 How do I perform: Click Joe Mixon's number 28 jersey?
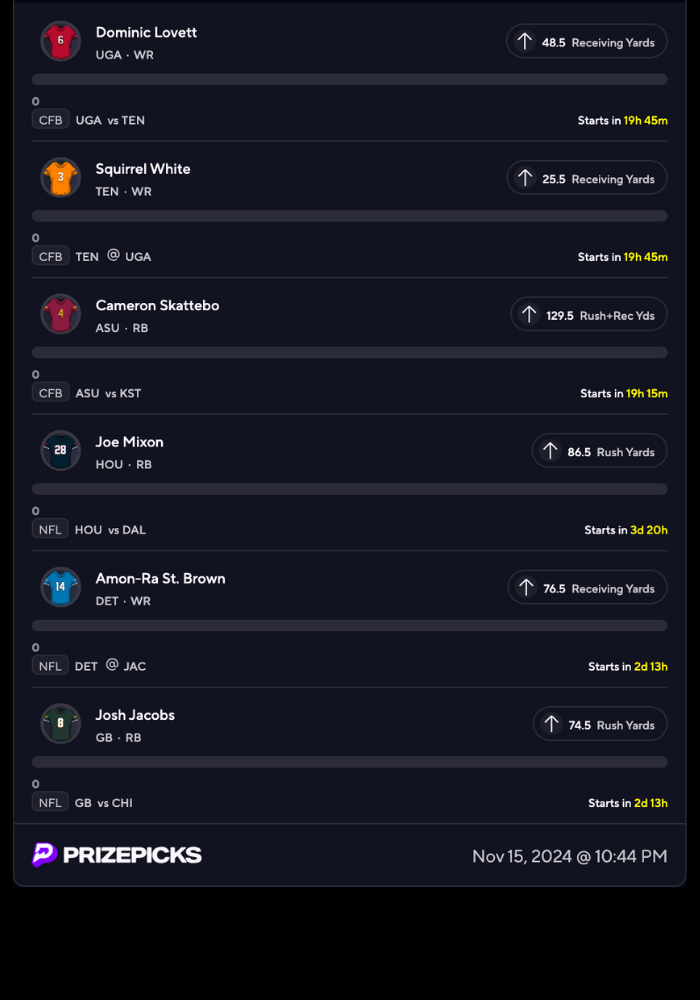pos(60,451)
